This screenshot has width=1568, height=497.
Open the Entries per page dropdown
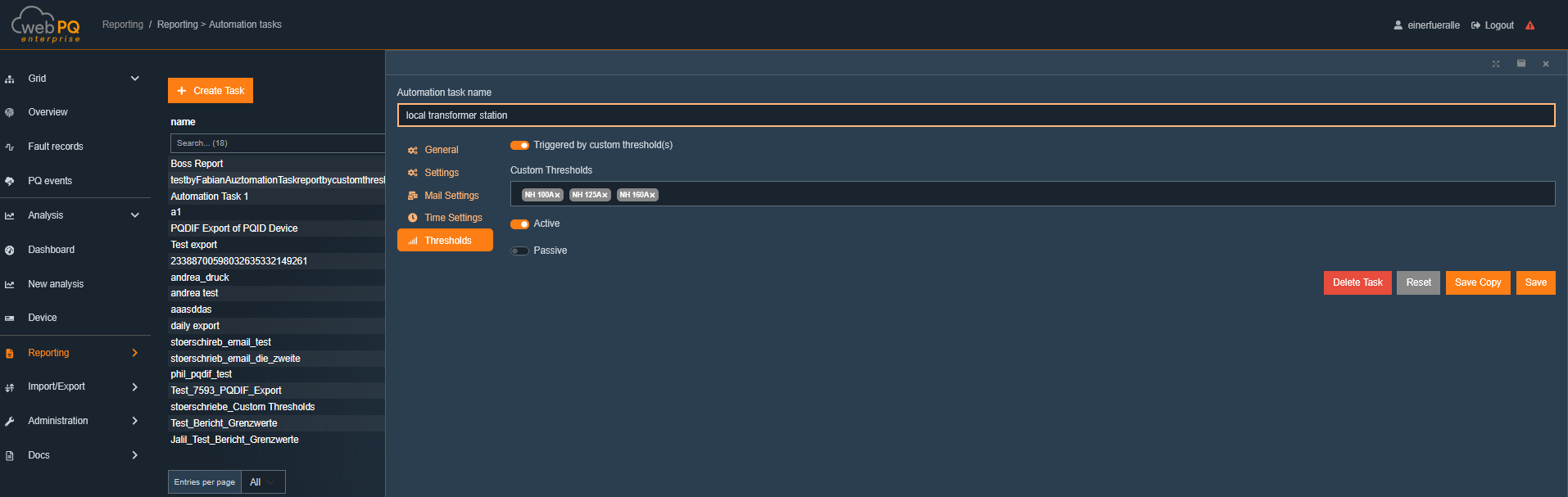[263, 482]
